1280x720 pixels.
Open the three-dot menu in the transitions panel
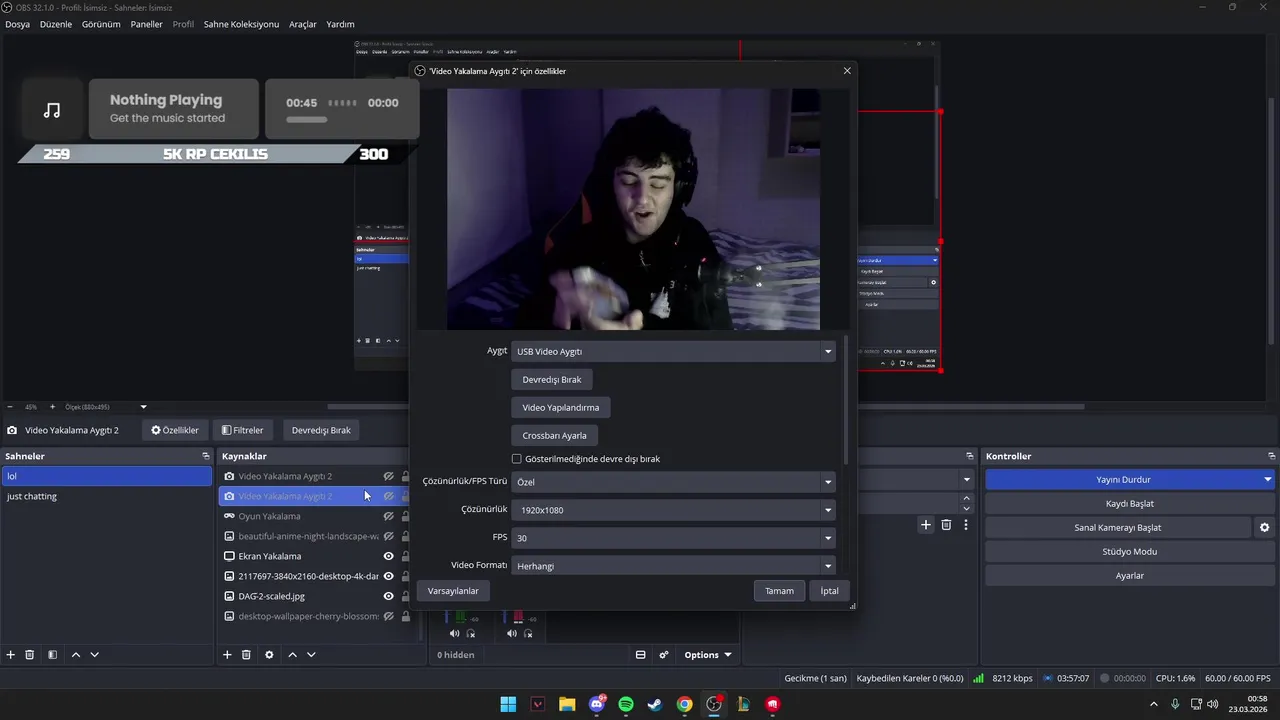[x=966, y=525]
